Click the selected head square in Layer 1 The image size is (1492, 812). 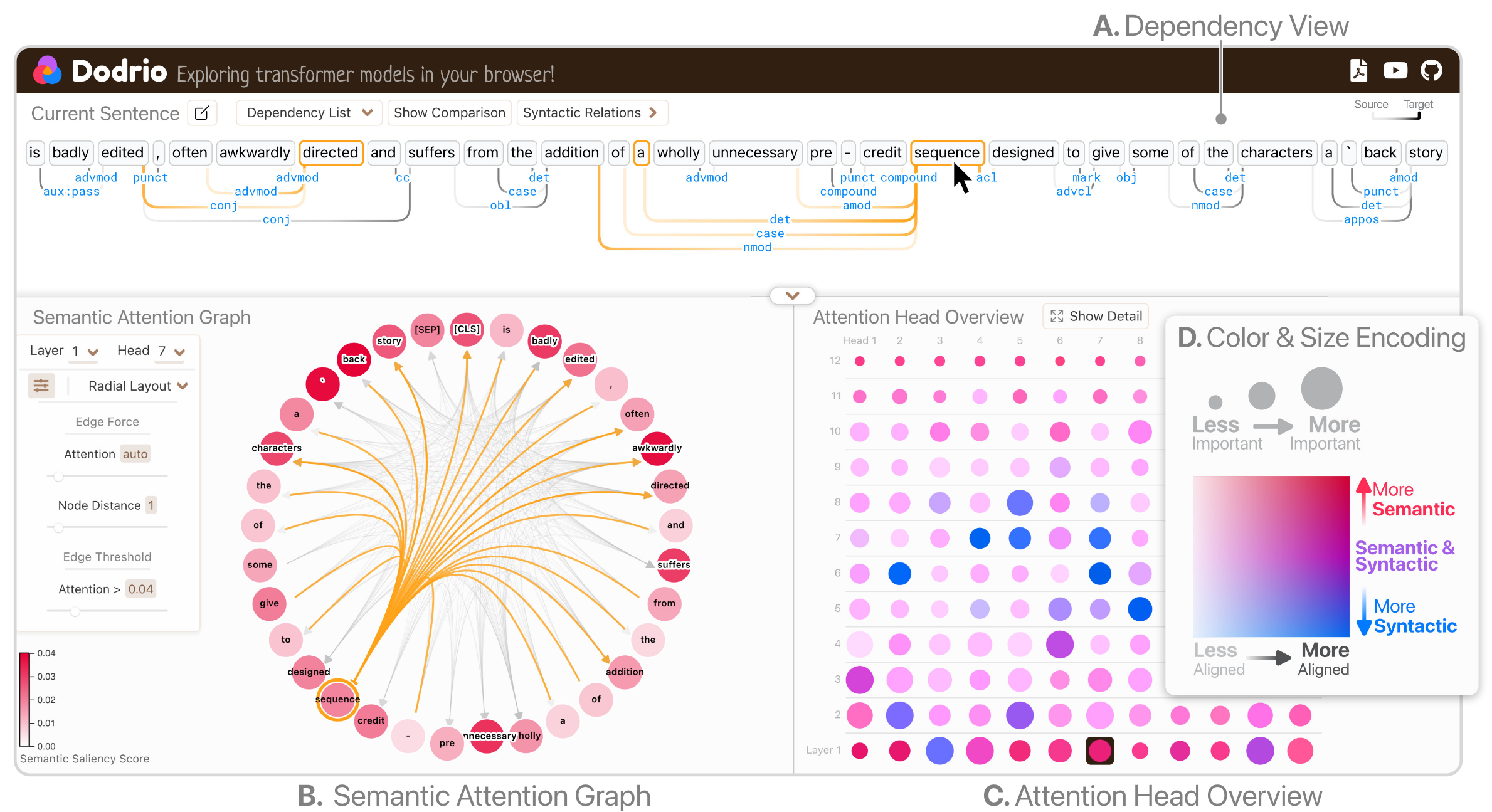1099,751
